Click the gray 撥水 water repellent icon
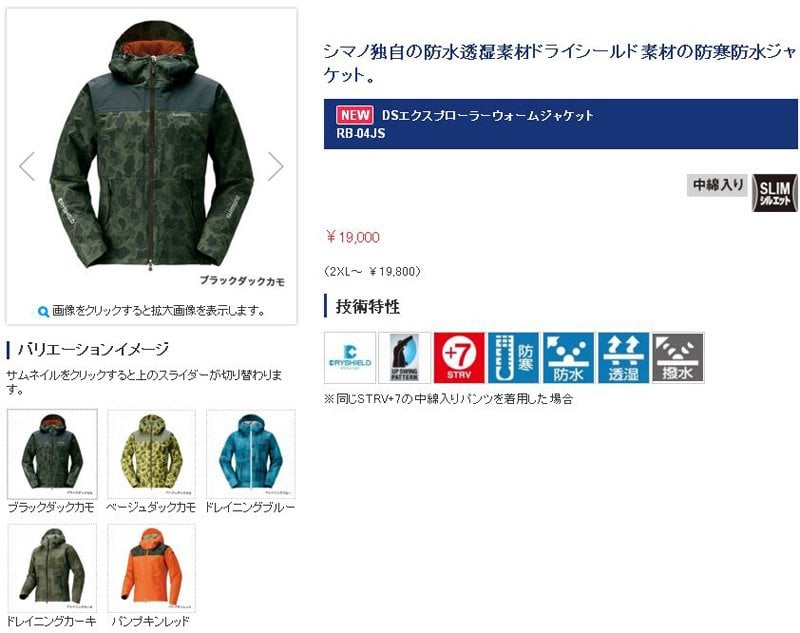 [678, 358]
